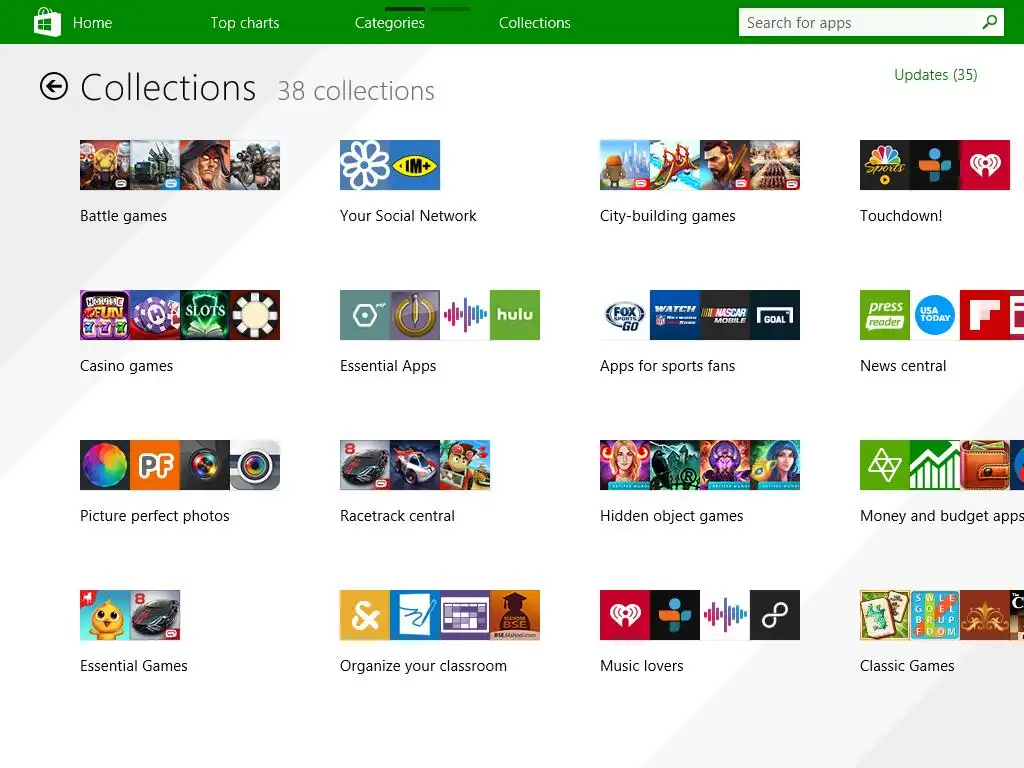Open the infinity-loop icon in Music lovers

pyautogui.click(x=775, y=615)
